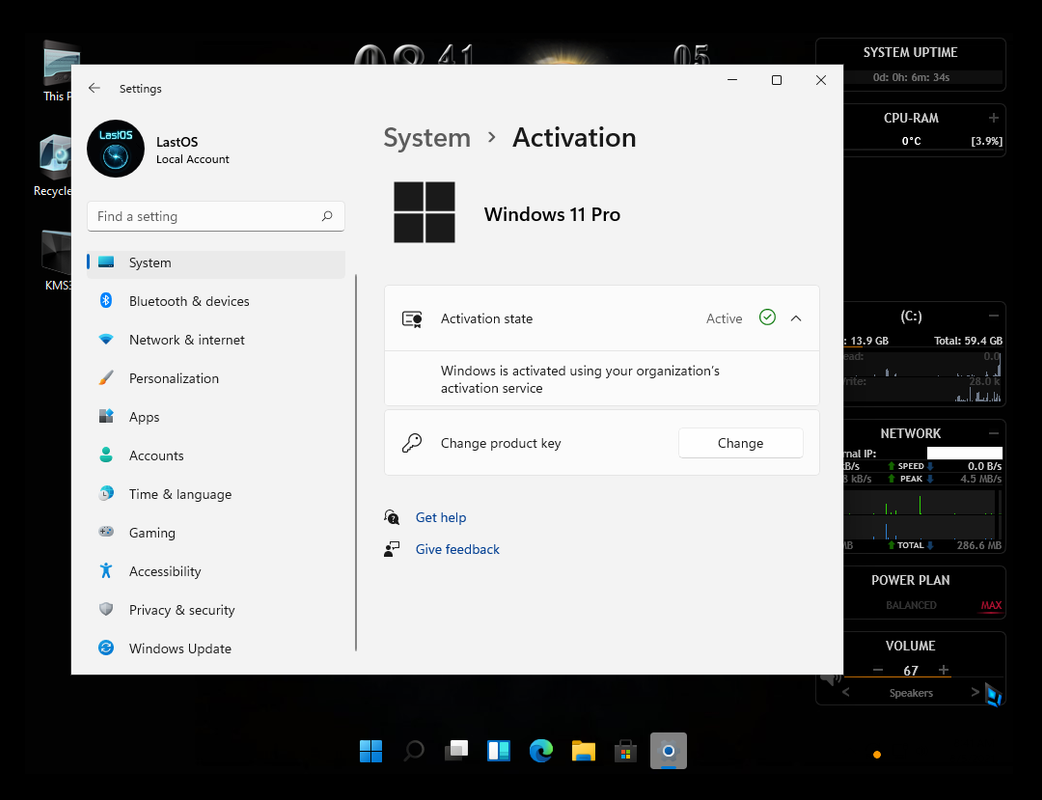This screenshot has height=800, width=1042.
Task: Click the Get help chat icon
Action: point(391,517)
